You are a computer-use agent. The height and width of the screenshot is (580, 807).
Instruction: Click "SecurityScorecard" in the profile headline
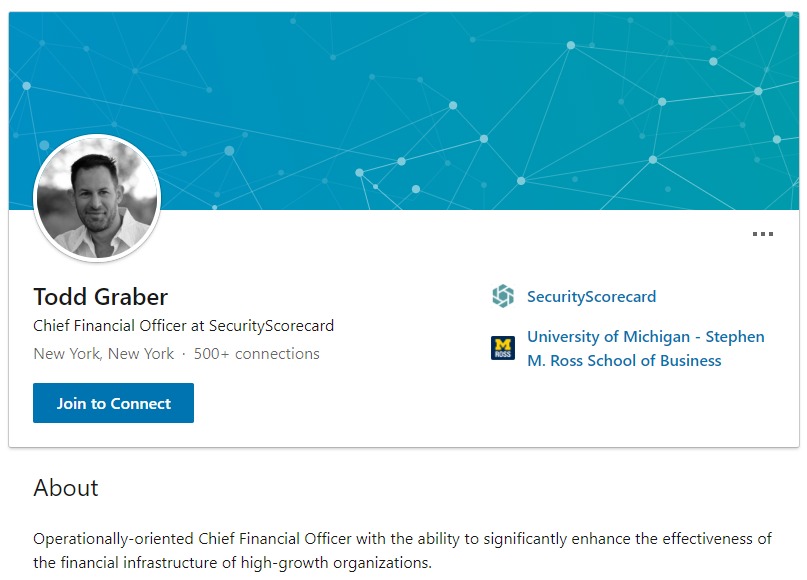271,326
